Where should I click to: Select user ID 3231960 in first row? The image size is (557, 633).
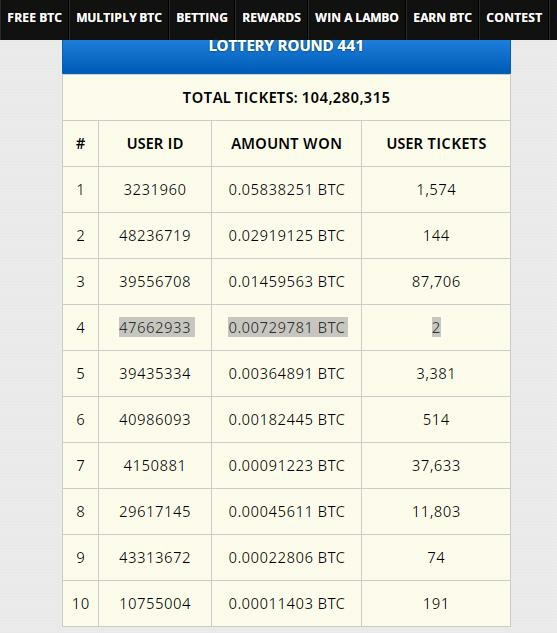pos(155,190)
